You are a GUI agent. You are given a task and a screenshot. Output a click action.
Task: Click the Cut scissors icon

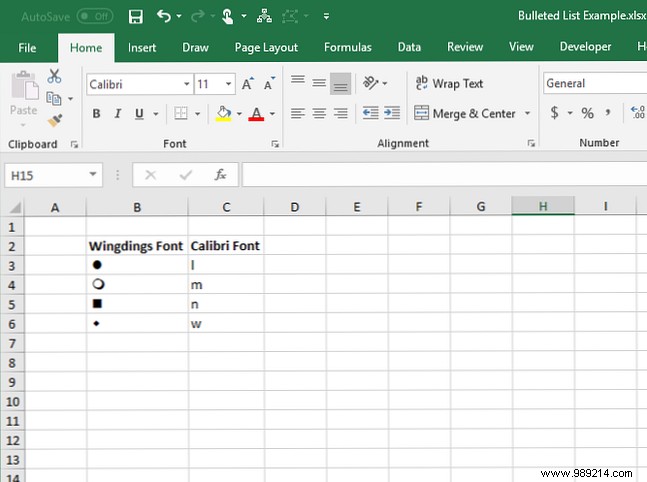[54, 76]
